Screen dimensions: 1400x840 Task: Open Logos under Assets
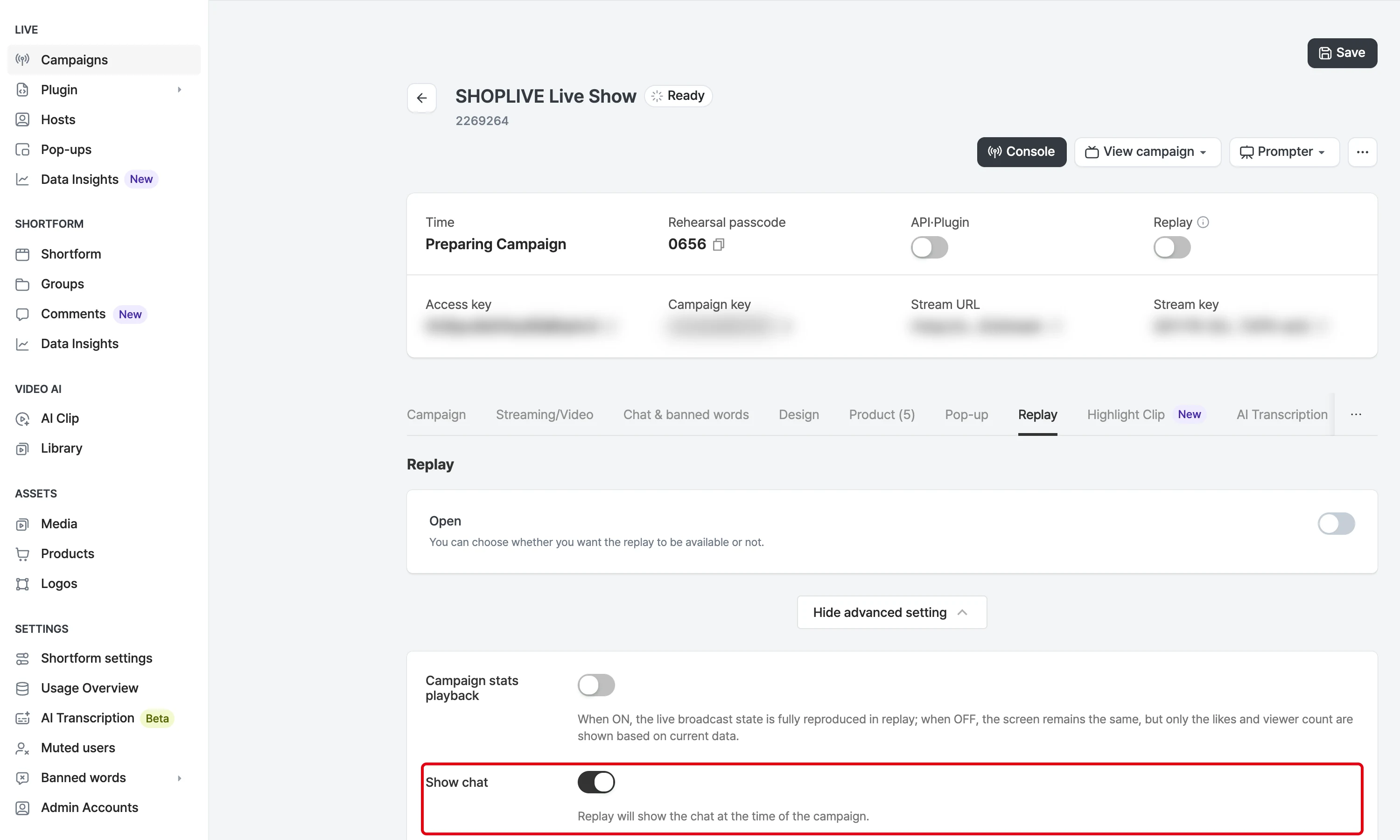coord(104,584)
